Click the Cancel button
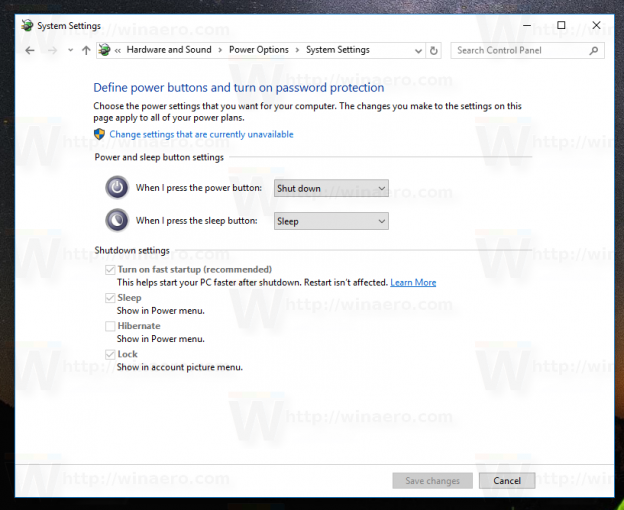 point(507,481)
